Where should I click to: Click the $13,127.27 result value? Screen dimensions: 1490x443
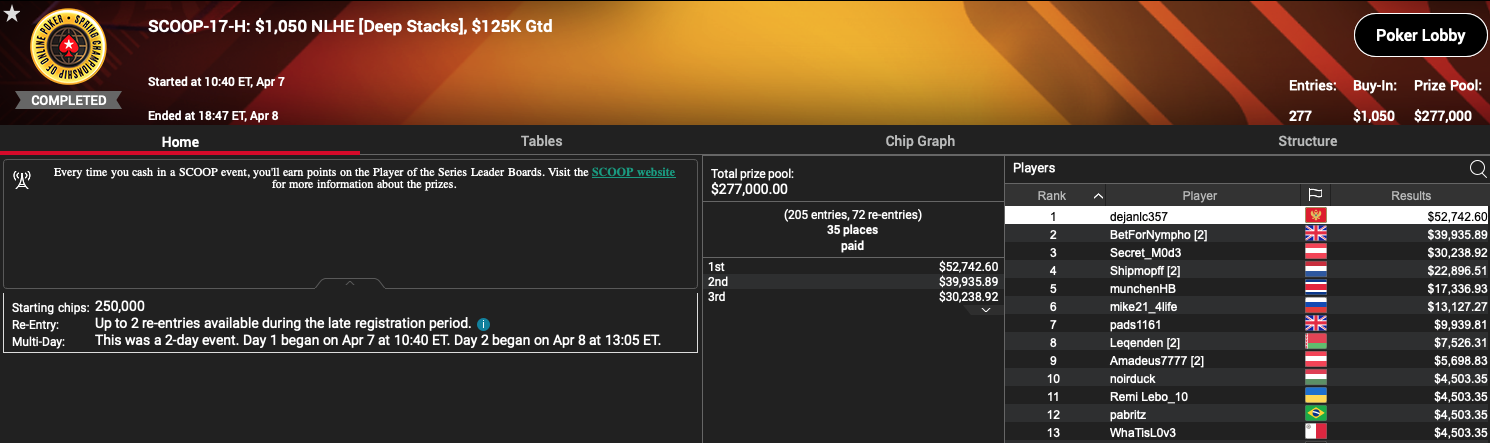pos(1456,306)
